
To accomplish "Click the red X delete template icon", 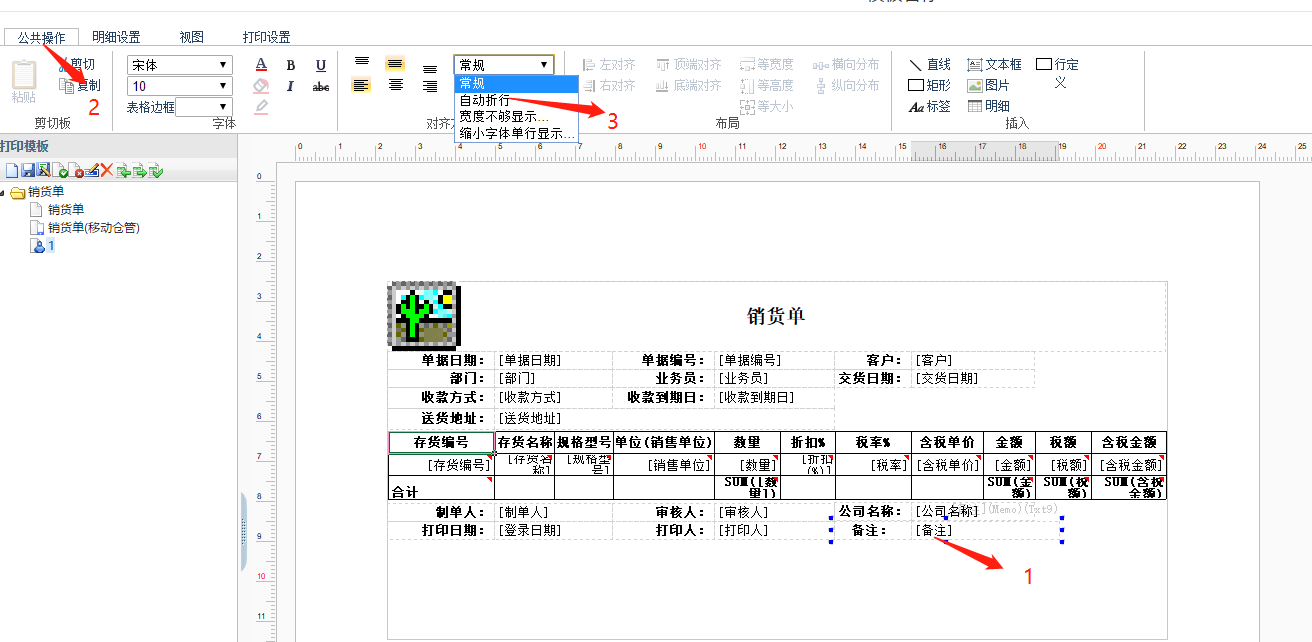I will [106, 171].
